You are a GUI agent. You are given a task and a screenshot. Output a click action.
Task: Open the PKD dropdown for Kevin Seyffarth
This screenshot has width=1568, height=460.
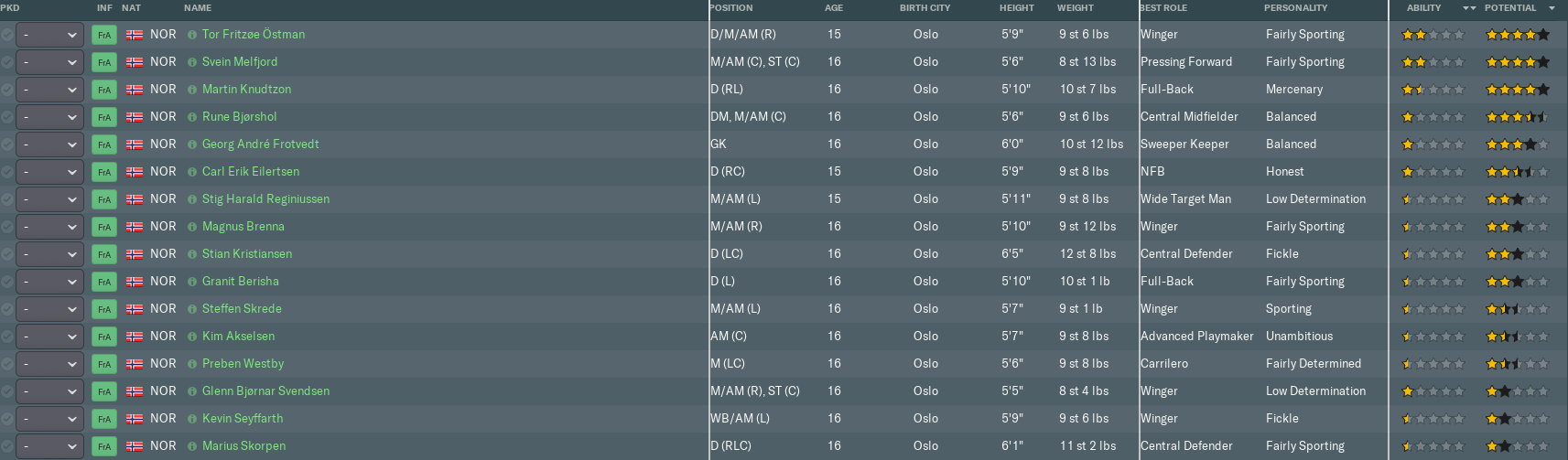pos(50,419)
